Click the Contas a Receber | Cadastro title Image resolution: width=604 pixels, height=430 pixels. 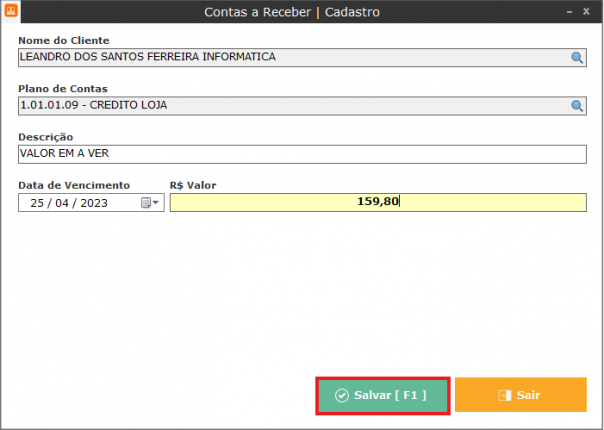tap(292, 13)
